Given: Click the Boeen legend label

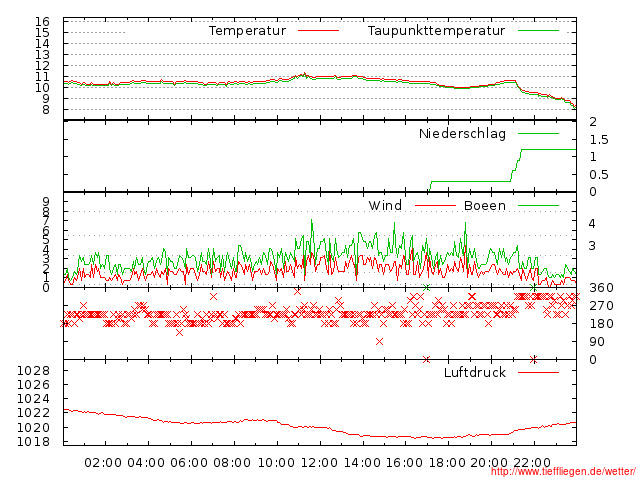Looking at the screenshot, I should click(485, 206).
